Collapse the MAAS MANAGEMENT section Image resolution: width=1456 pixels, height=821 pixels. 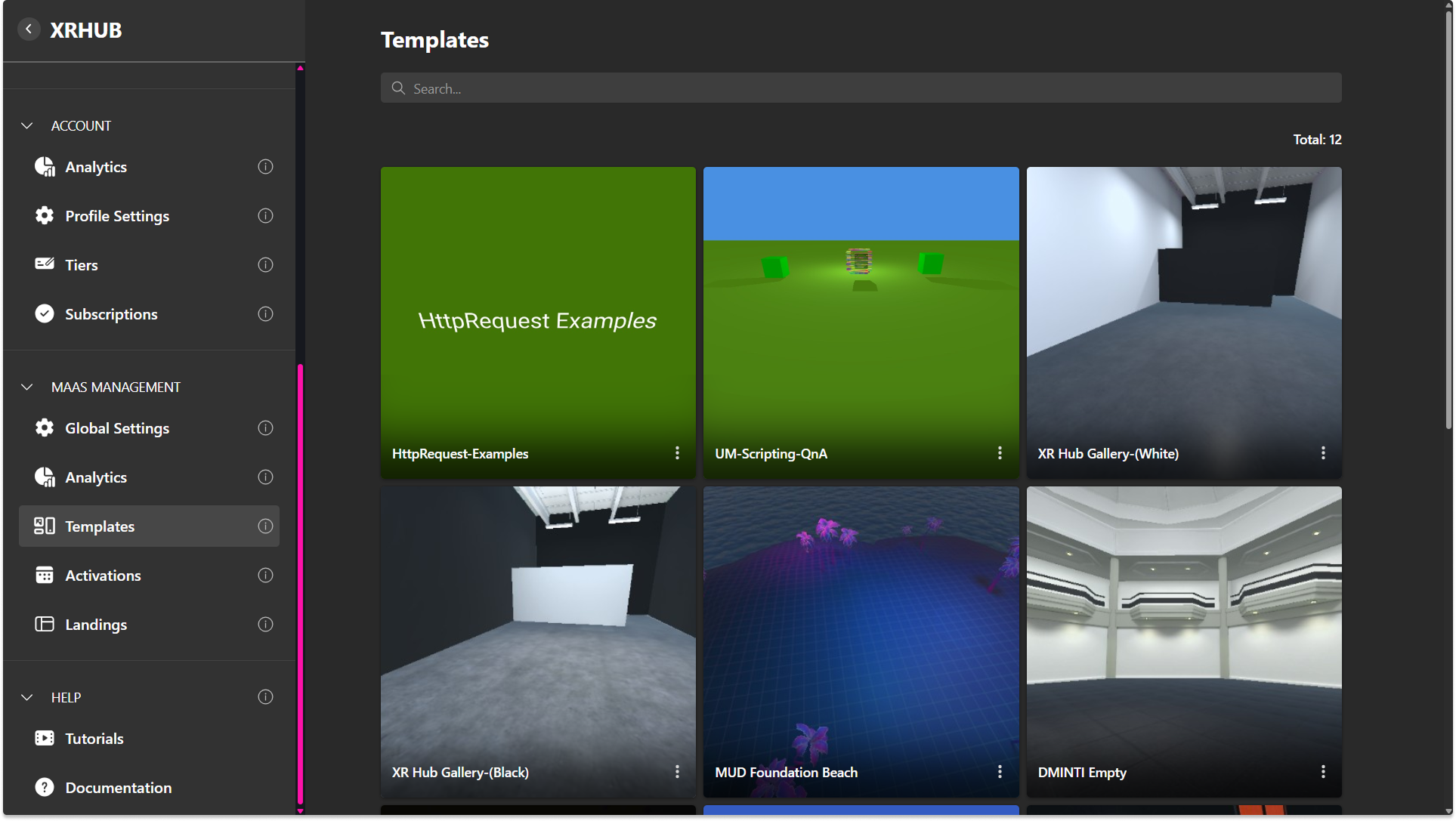pyautogui.click(x=27, y=387)
